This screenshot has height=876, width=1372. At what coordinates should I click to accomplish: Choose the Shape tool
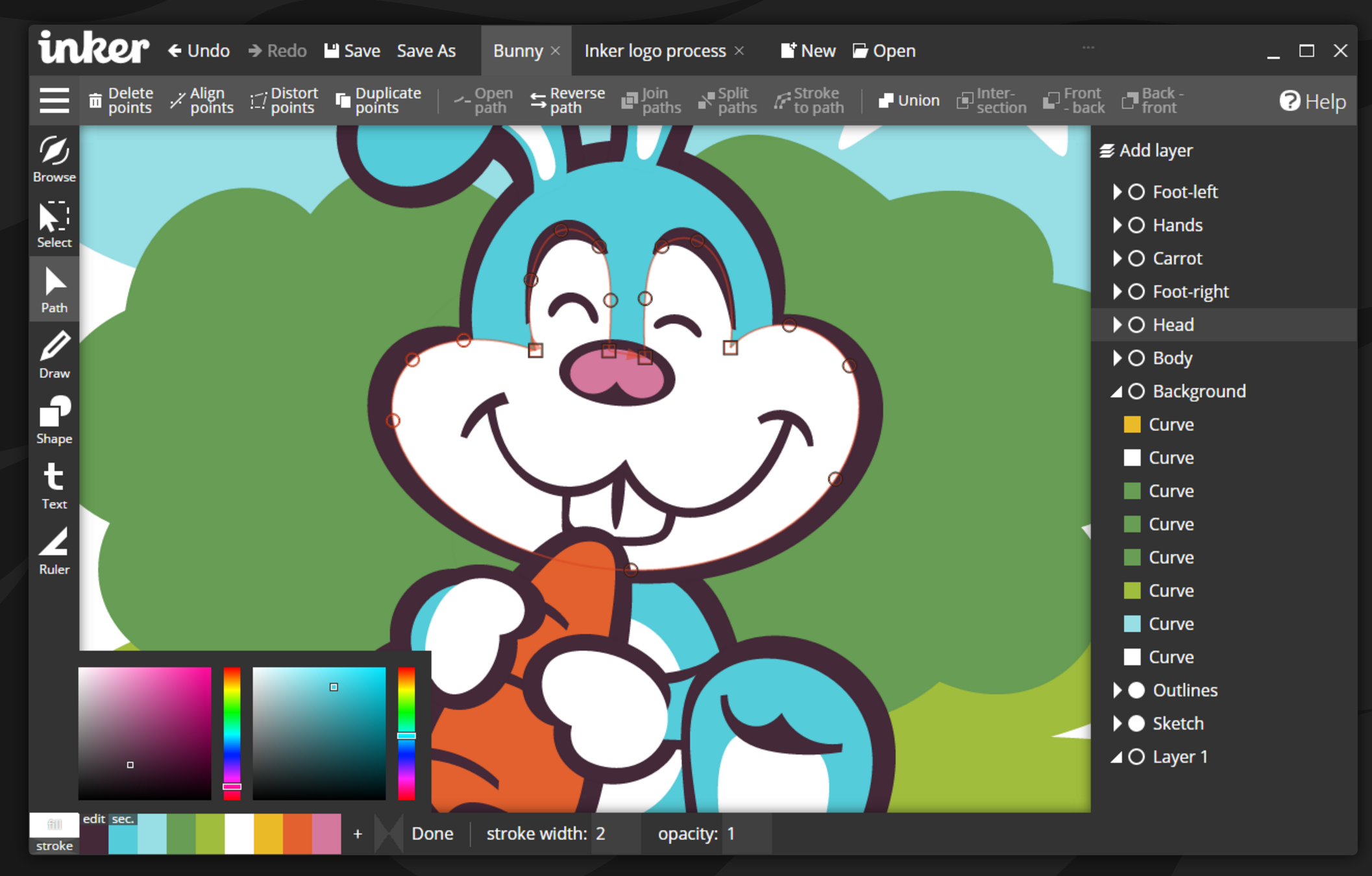[x=54, y=420]
